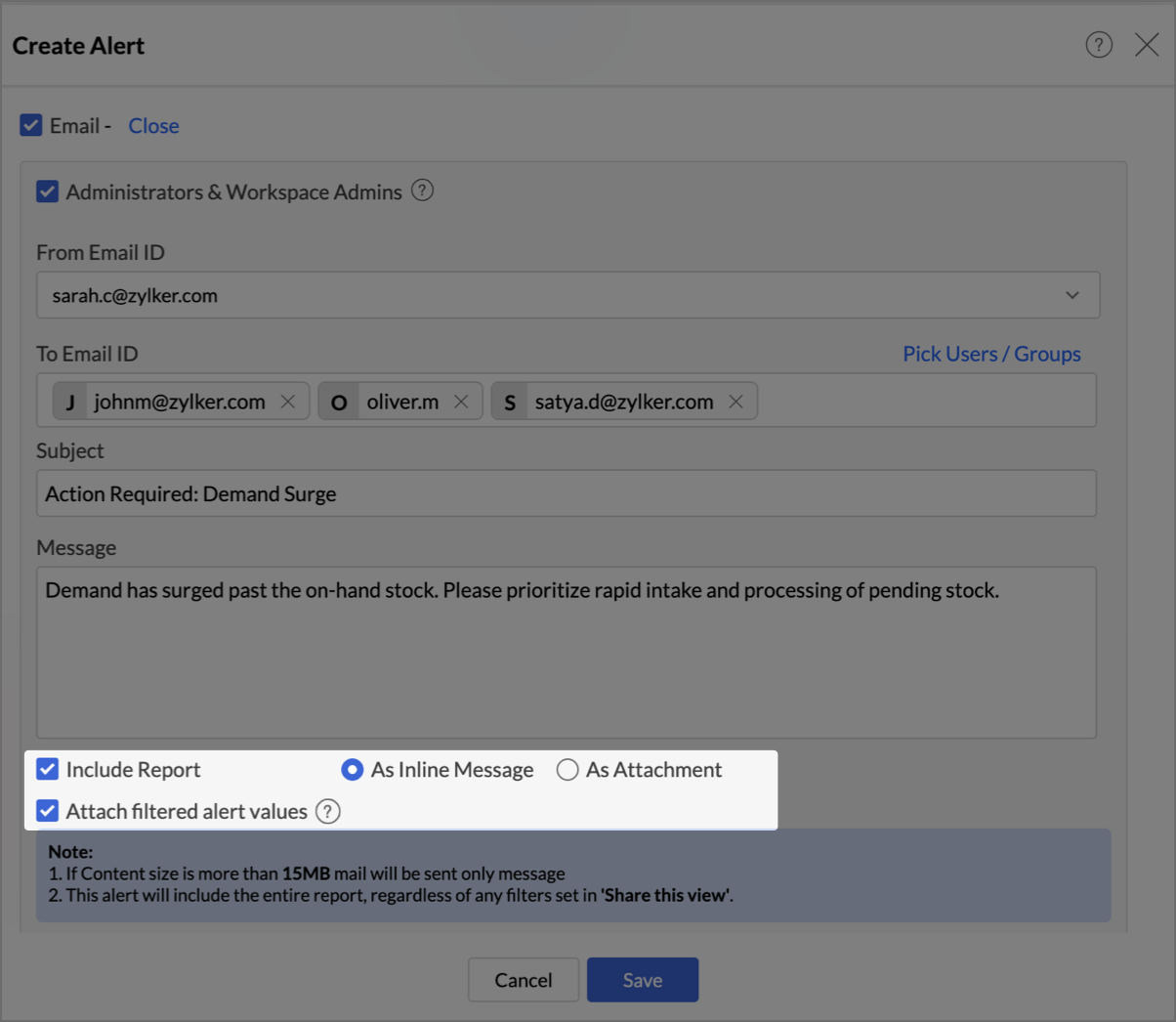This screenshot has width=1176, height=1022.
Task: Expand the From Email ID dropdown
Action: pyautogui.click(x=1071, y=295)
